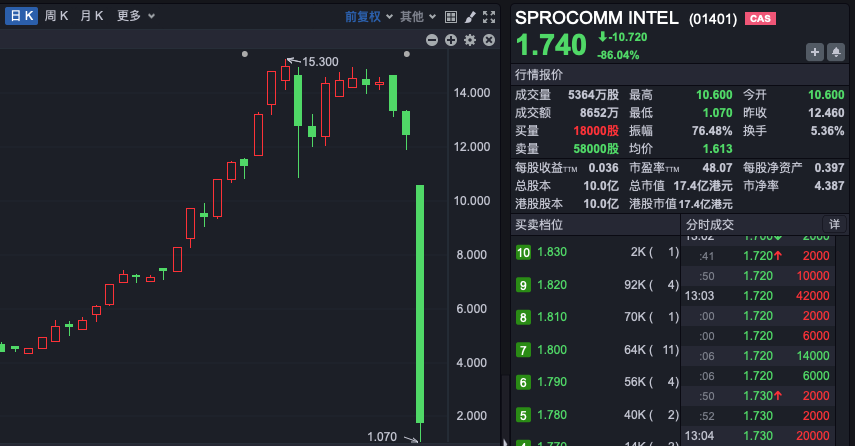The width and height of the screenshot is (855, 446).
Task: Switch to the 月K monthly chart tab
Action: (x=92, y=16)
